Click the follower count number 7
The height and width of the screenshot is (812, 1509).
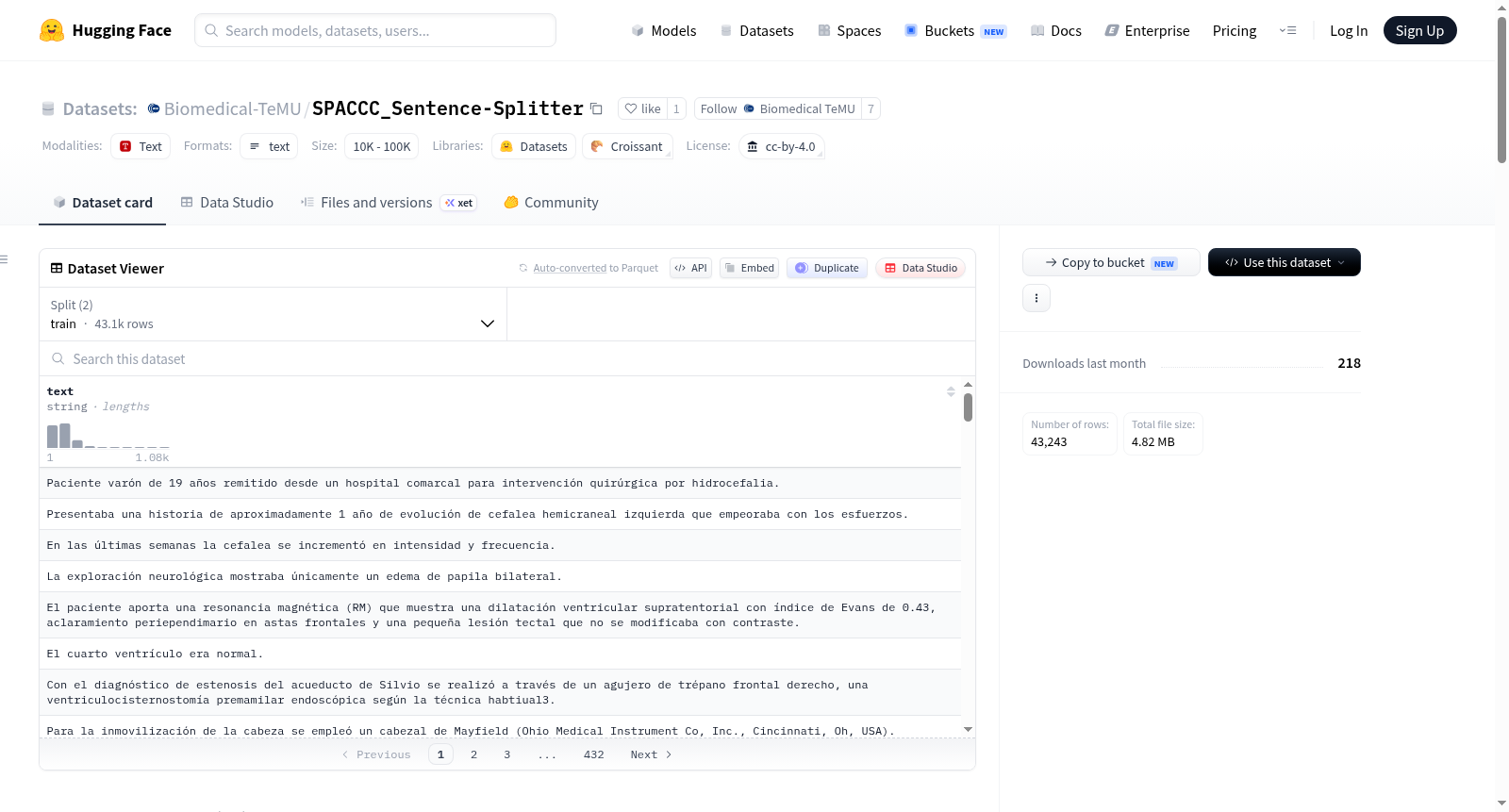pyautogui.click(x=871, y=108)
